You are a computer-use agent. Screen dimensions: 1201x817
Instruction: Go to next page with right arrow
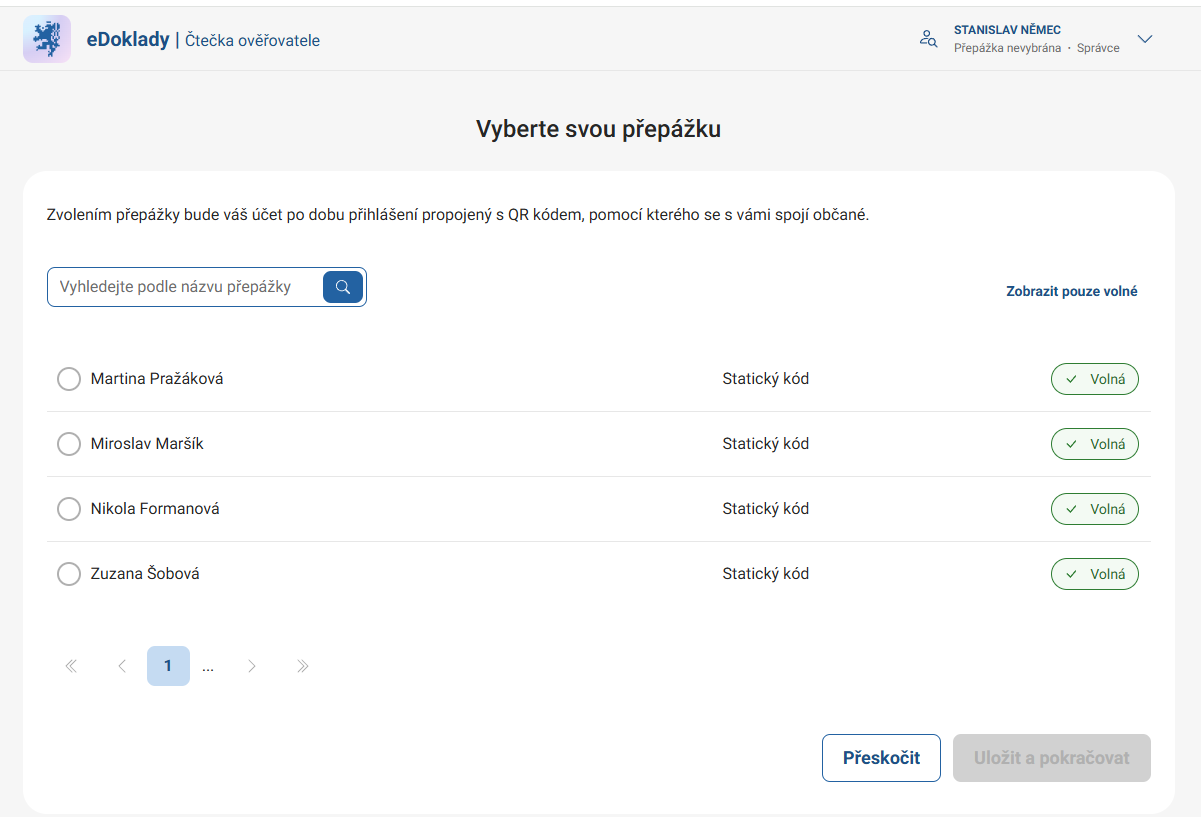click(x=252, y=666)
